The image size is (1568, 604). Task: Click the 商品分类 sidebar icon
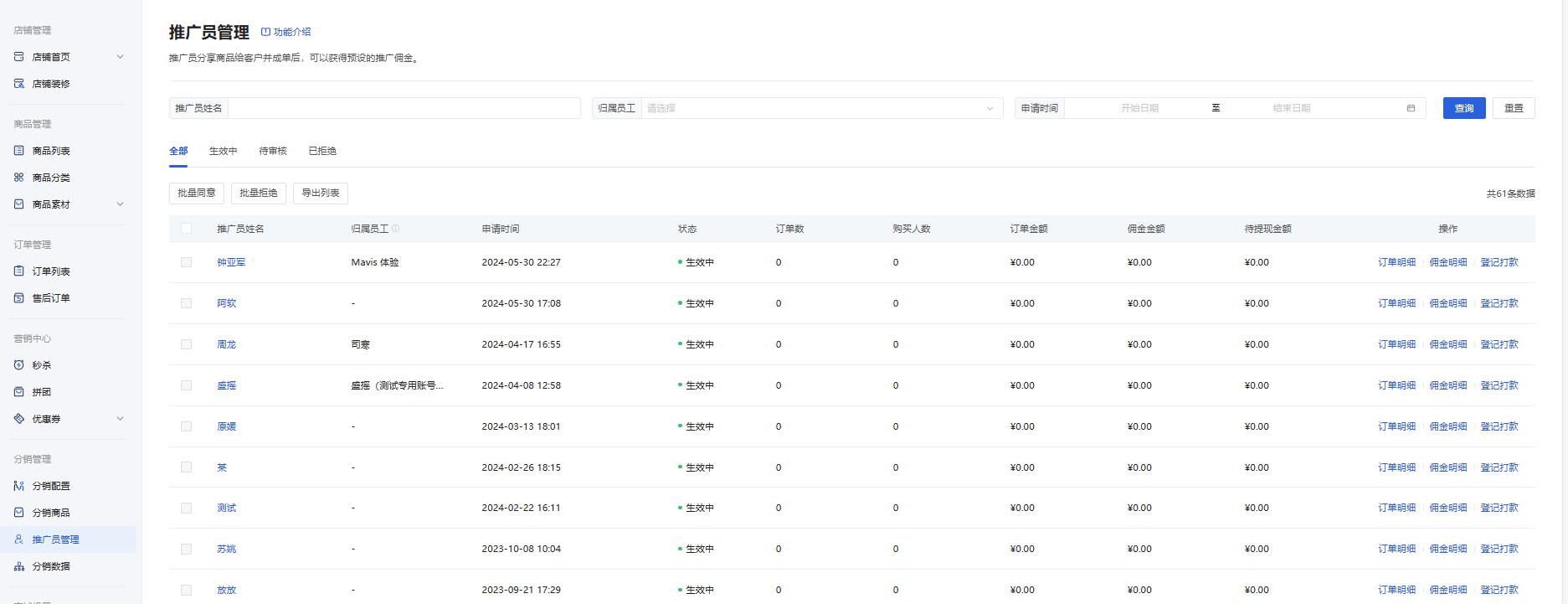coord(19,178)
